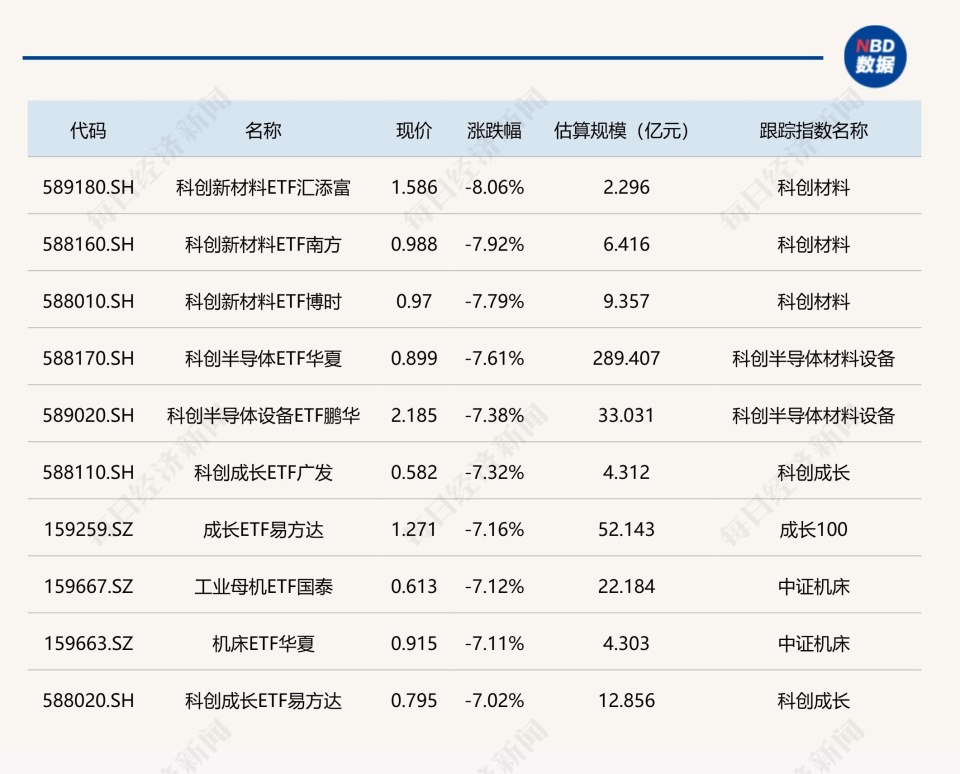
Task: Click the price 0.915
Action: (414, 643)
